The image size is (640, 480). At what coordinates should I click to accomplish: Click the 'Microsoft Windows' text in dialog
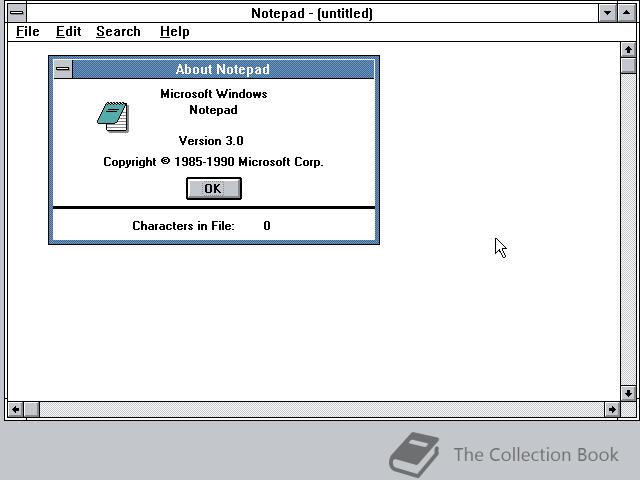click(x=213, y=94)
